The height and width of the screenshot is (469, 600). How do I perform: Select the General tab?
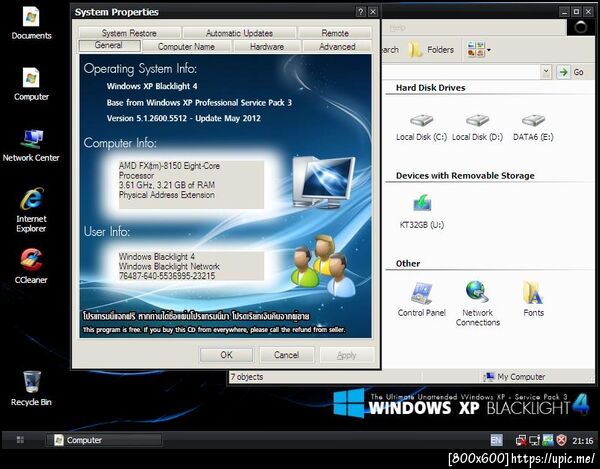coord(109,46)
